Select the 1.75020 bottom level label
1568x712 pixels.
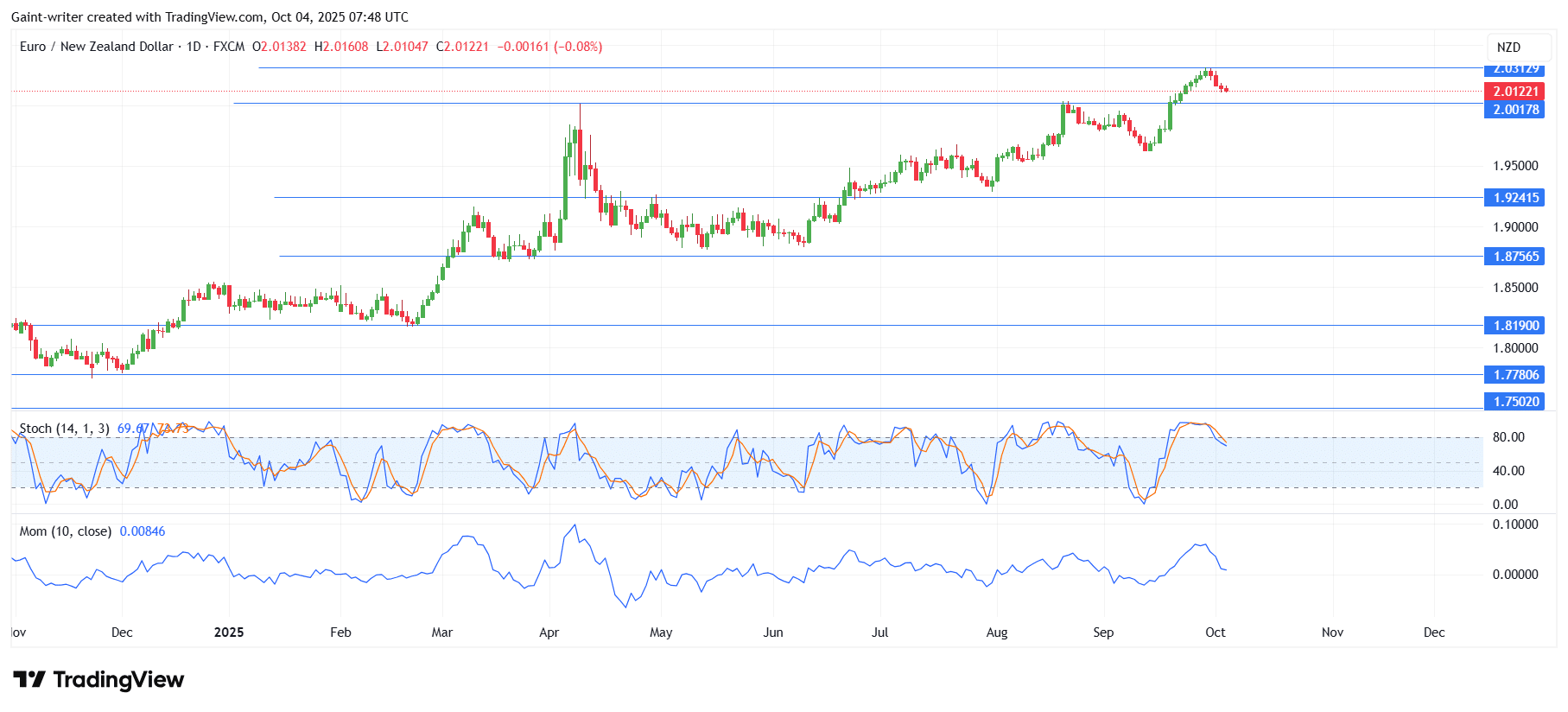click(x=1515, y=402)
